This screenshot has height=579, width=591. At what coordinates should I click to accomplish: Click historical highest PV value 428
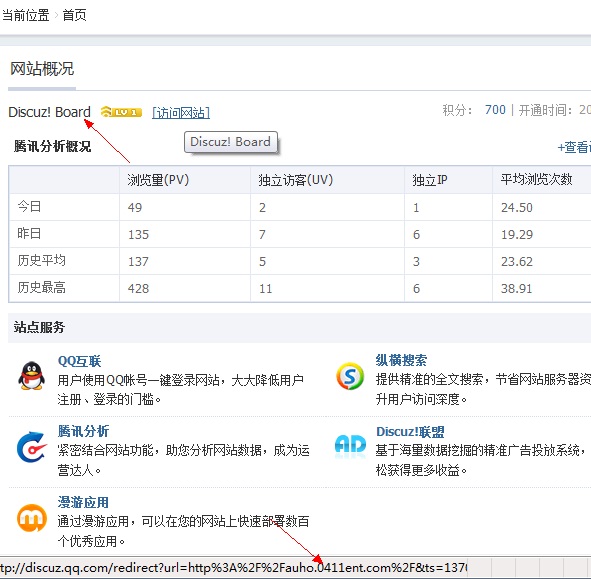[138, 289]
